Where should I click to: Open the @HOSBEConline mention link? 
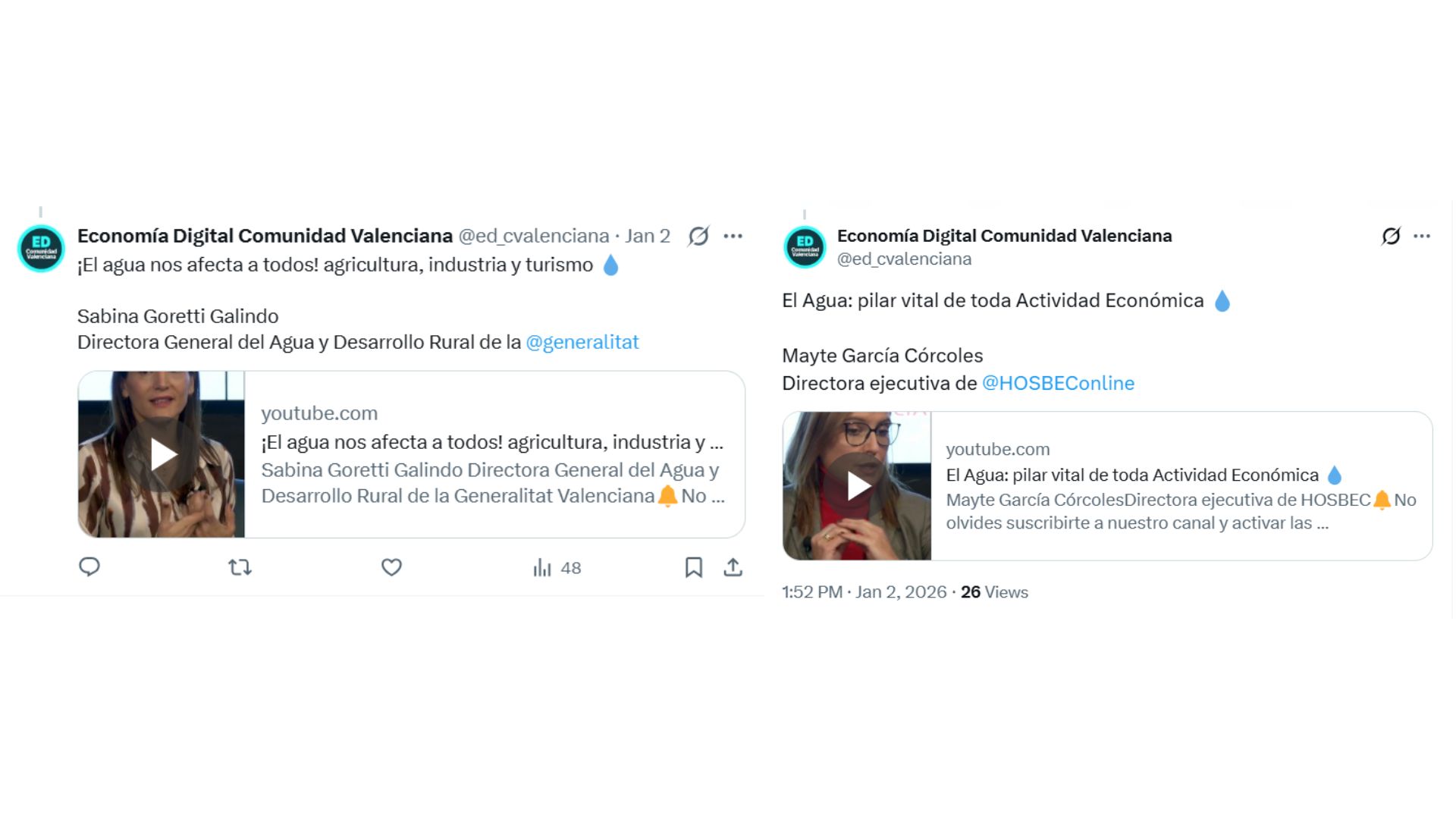1058,383
